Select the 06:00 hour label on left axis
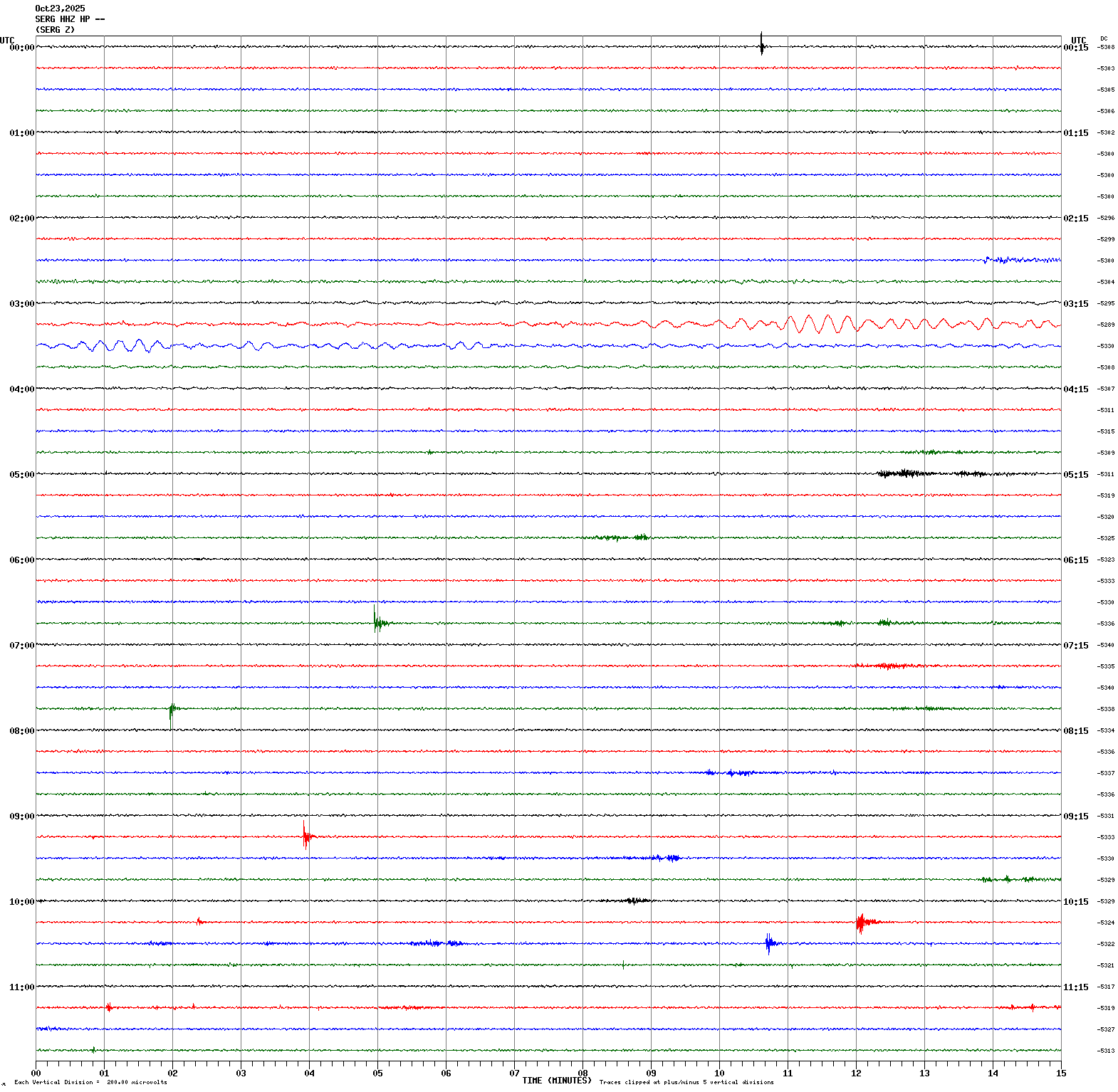Screen dimensions: 1118x1092 point(21,560)
